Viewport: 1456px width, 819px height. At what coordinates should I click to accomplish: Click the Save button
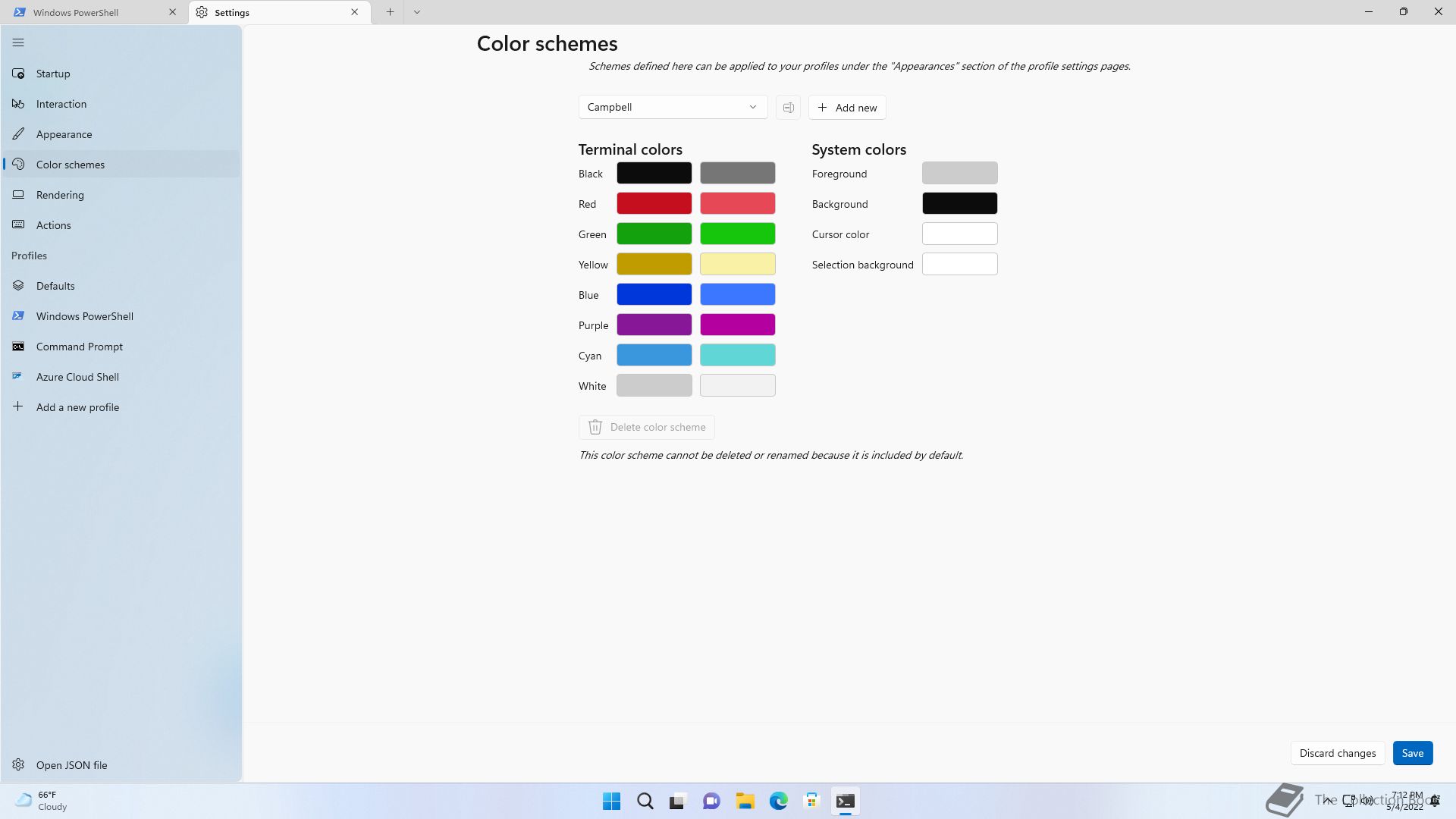[x=1412, y=753]
